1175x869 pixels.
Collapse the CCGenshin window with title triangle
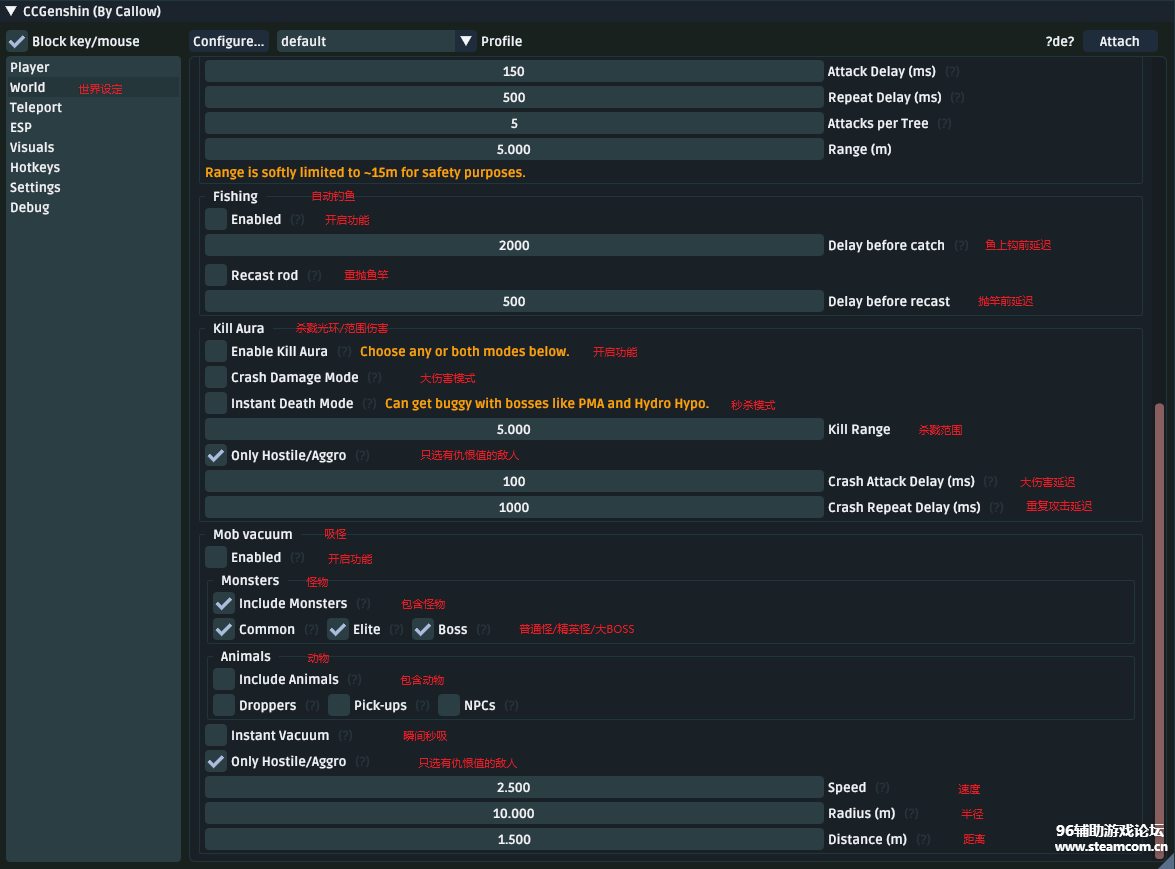click(11, 12)
